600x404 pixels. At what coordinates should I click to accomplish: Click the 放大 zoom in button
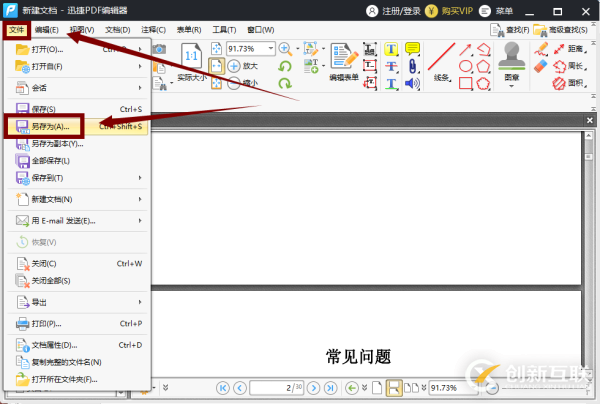coord(243,66)
